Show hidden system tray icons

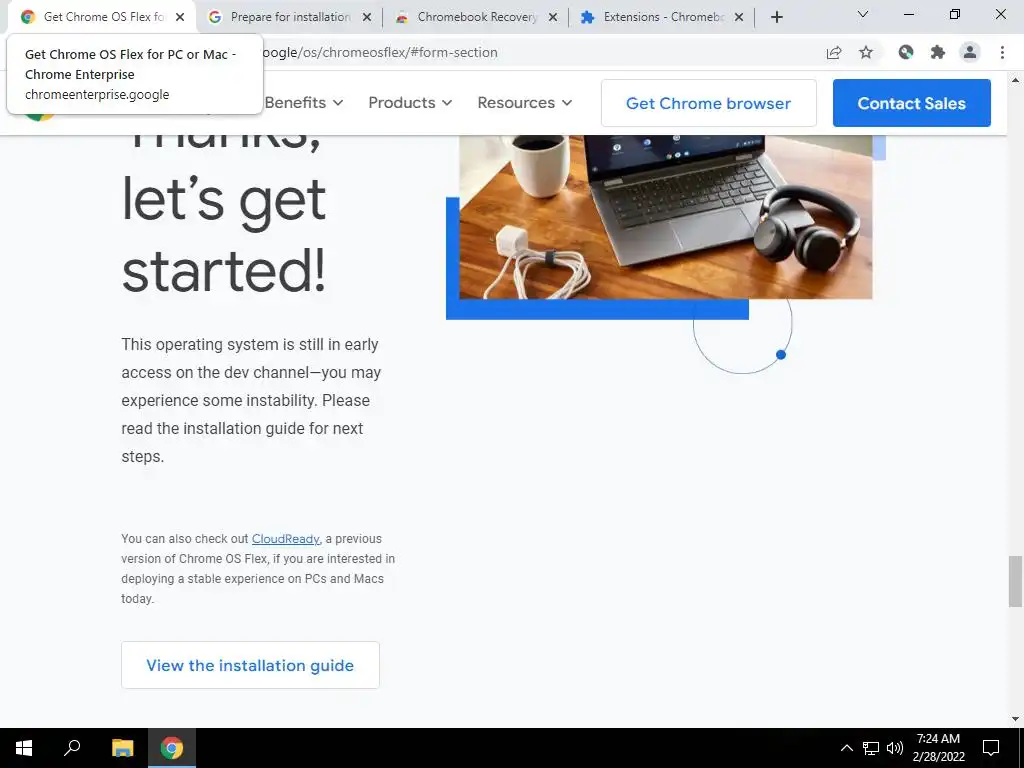pyautogui.click(x=846, y=748)
